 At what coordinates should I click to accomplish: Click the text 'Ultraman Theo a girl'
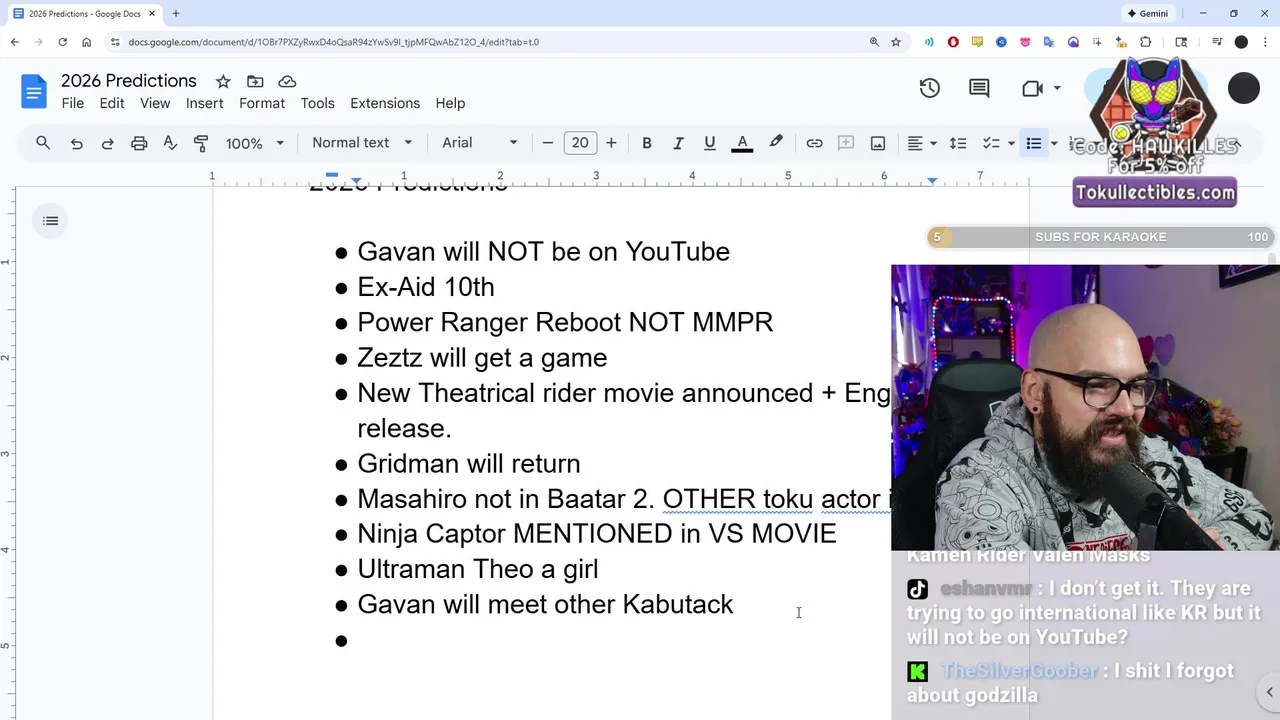[x=478, y=569]
